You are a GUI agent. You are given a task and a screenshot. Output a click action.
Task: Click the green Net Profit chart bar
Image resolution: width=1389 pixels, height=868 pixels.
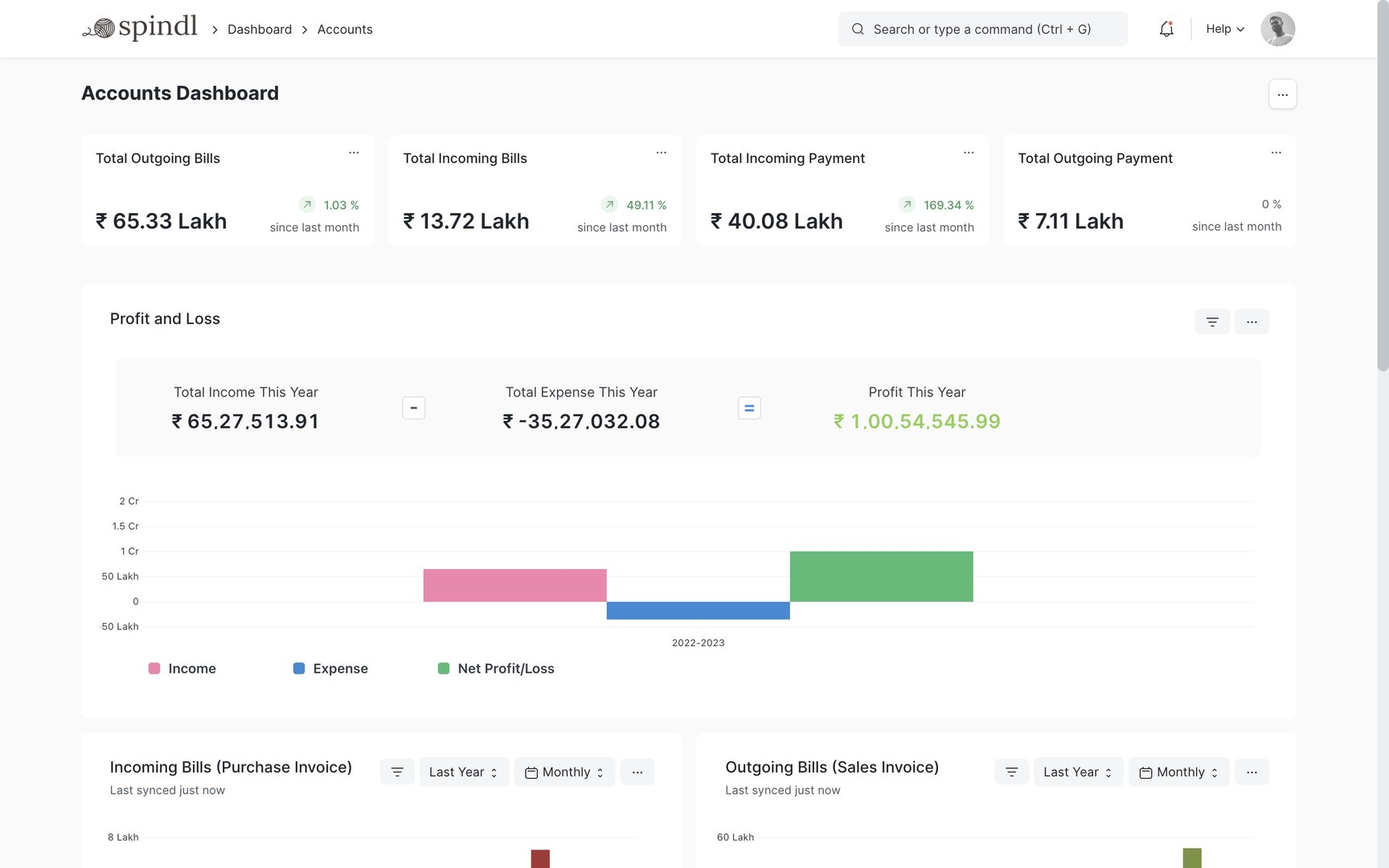click(881, 576)
